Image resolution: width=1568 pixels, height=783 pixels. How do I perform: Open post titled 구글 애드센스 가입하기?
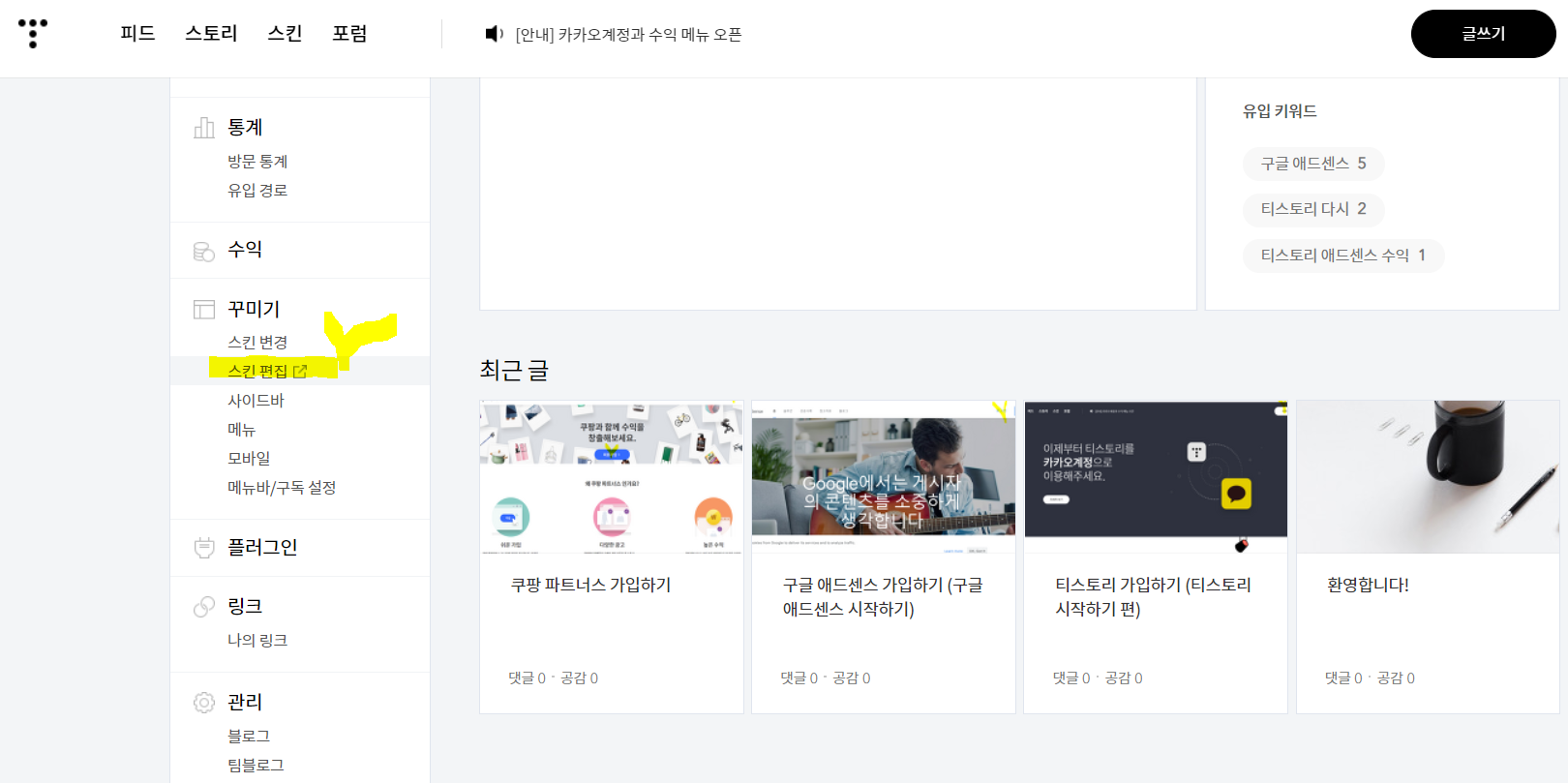[884, 597]
